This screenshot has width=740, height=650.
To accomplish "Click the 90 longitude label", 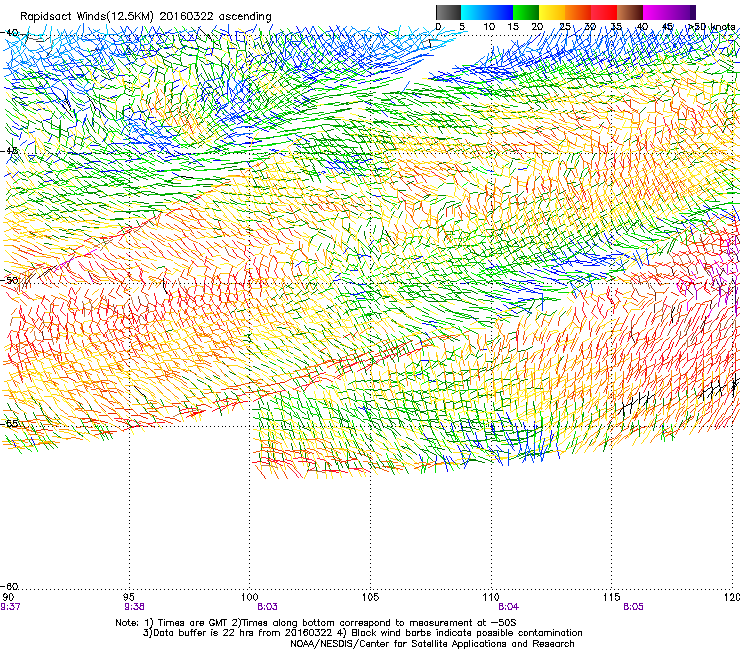I will (8, 597).
